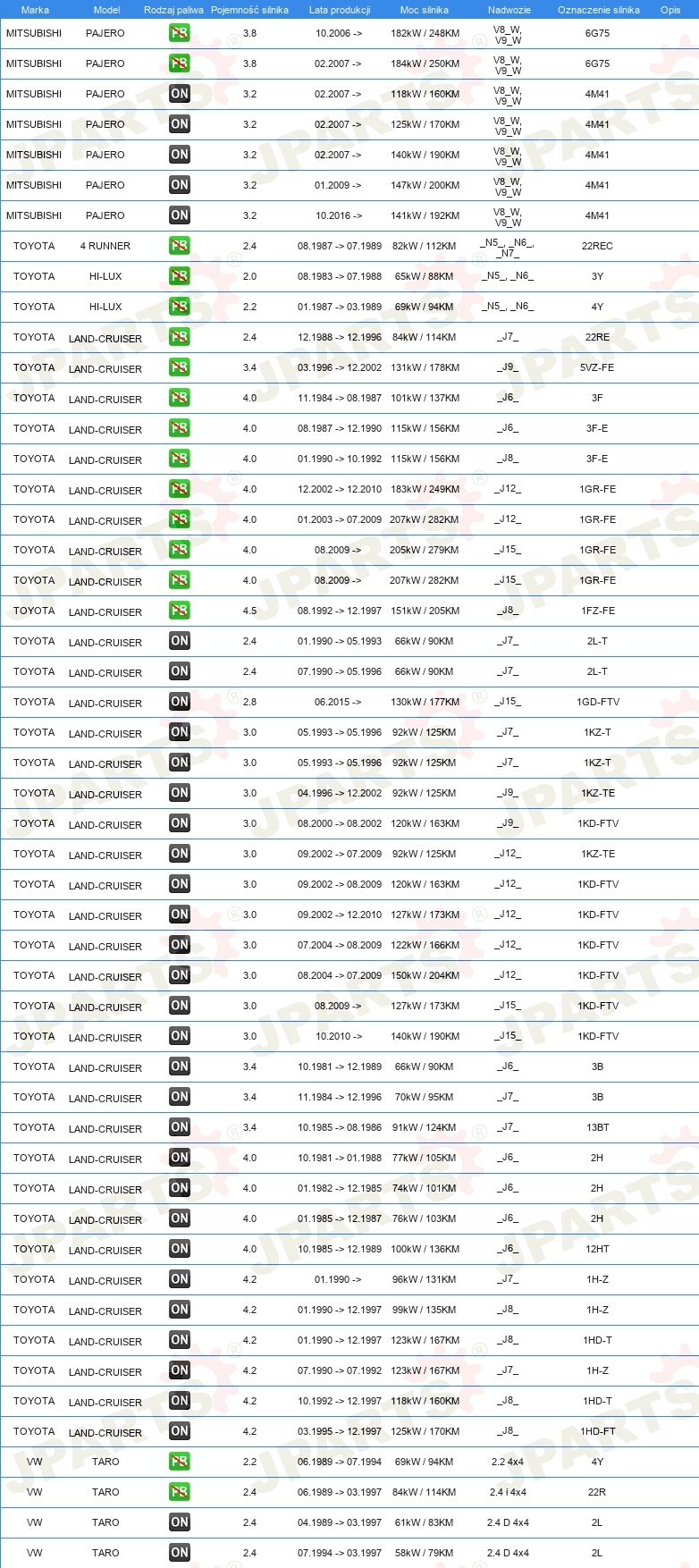
Task: Click the 1FZ-FE engine code cell
Action: (x=597, y=611)
